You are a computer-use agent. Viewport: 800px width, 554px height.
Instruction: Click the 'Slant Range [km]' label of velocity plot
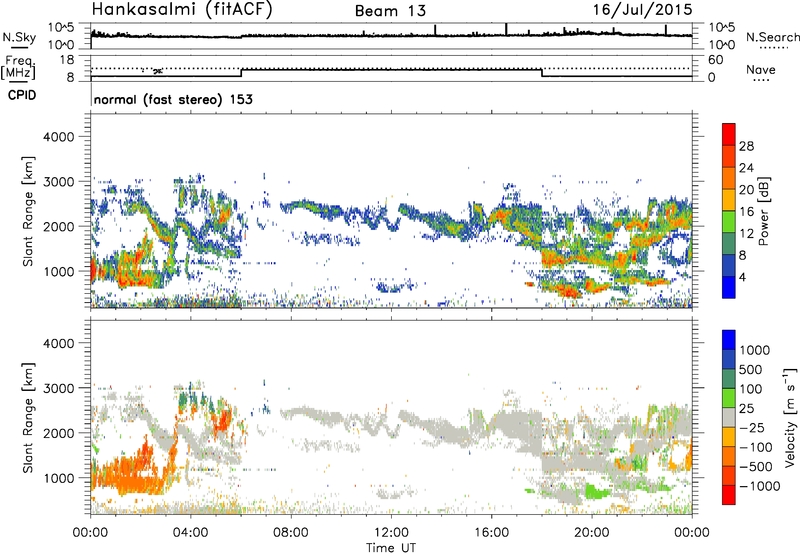click(28, 418)
